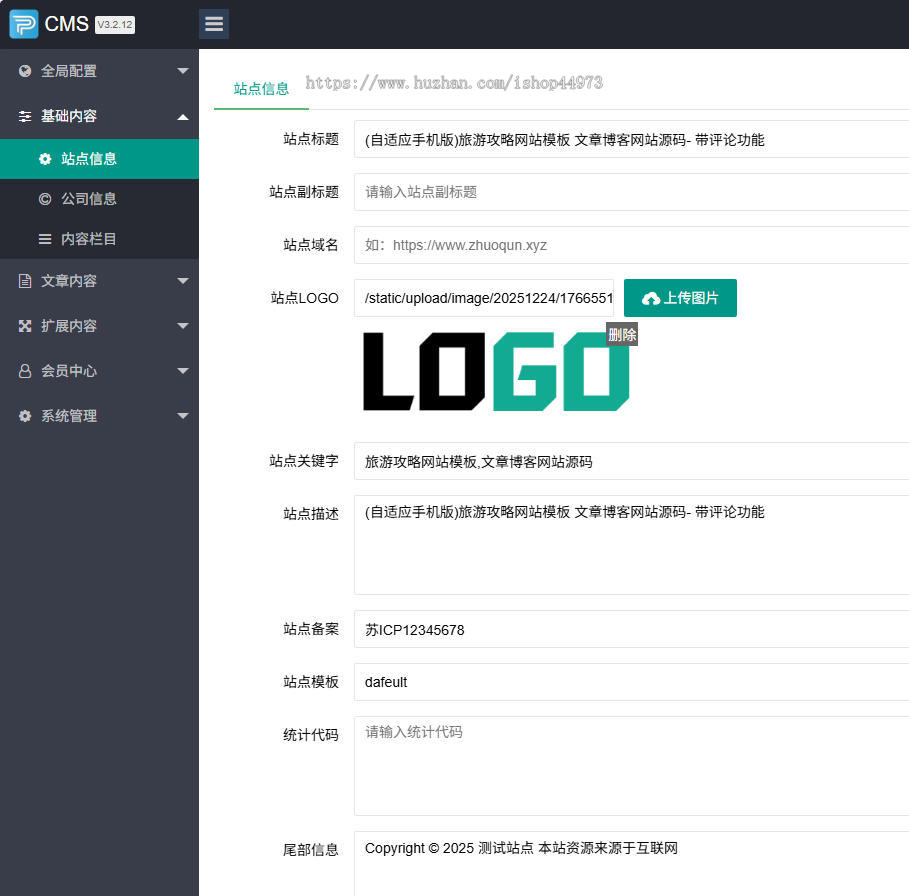The width and height of the screenshot is (909, 896).
Task: Click the gear icon beside 站点信息
Action: [45, 159]
